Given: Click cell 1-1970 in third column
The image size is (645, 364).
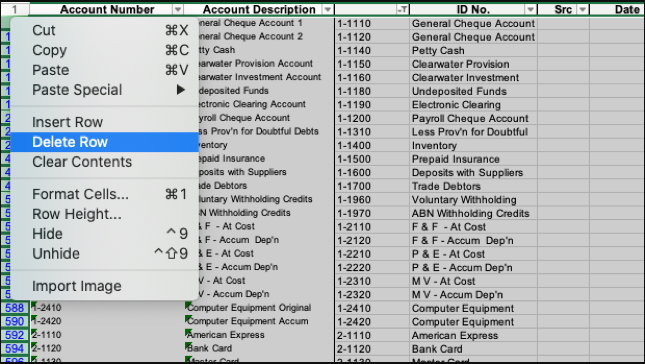Looking at the screenshot, I should coord(372,213).
